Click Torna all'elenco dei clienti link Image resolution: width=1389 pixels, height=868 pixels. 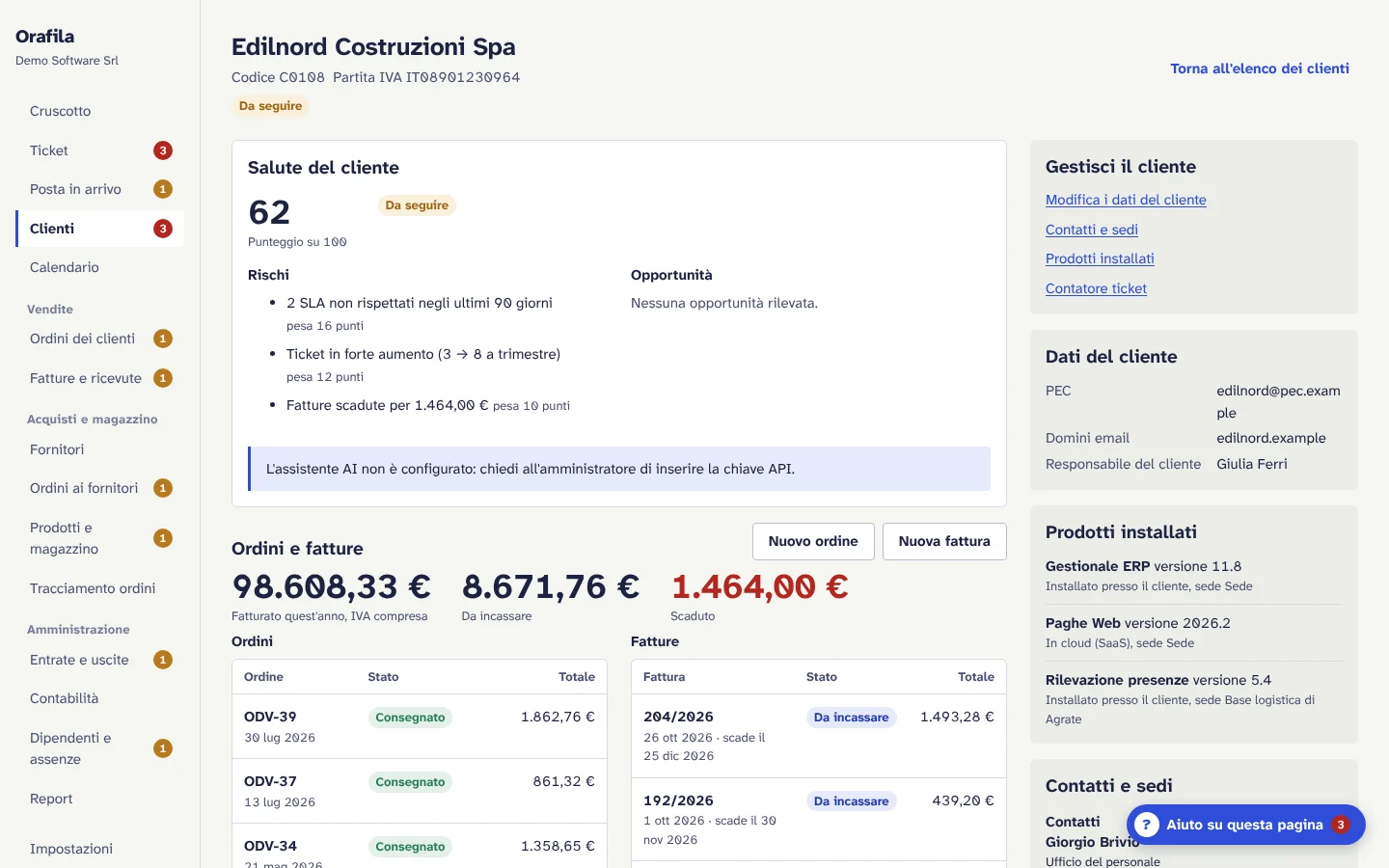point(1260,68)
